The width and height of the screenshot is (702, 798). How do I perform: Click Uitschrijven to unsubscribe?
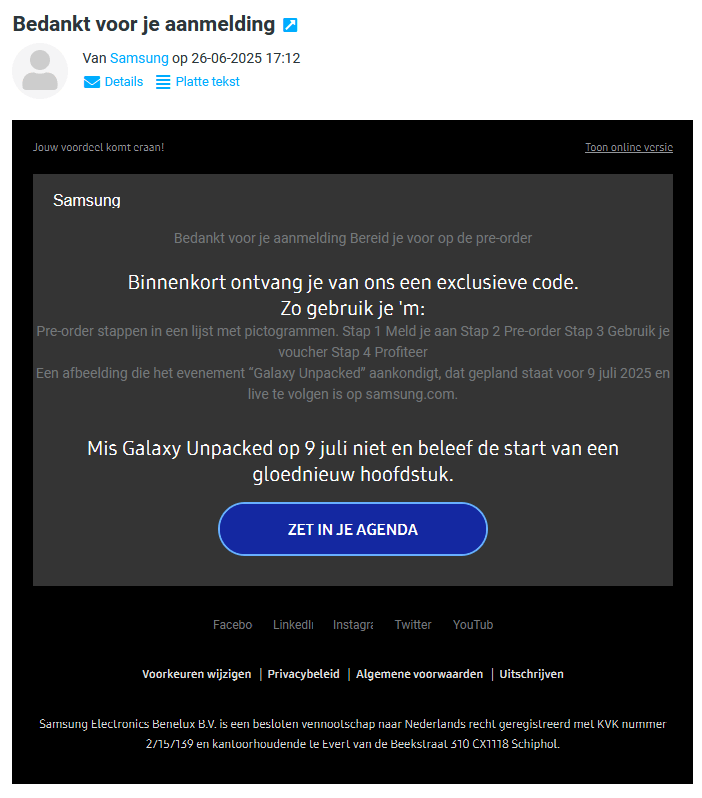(x=532, y=674)
